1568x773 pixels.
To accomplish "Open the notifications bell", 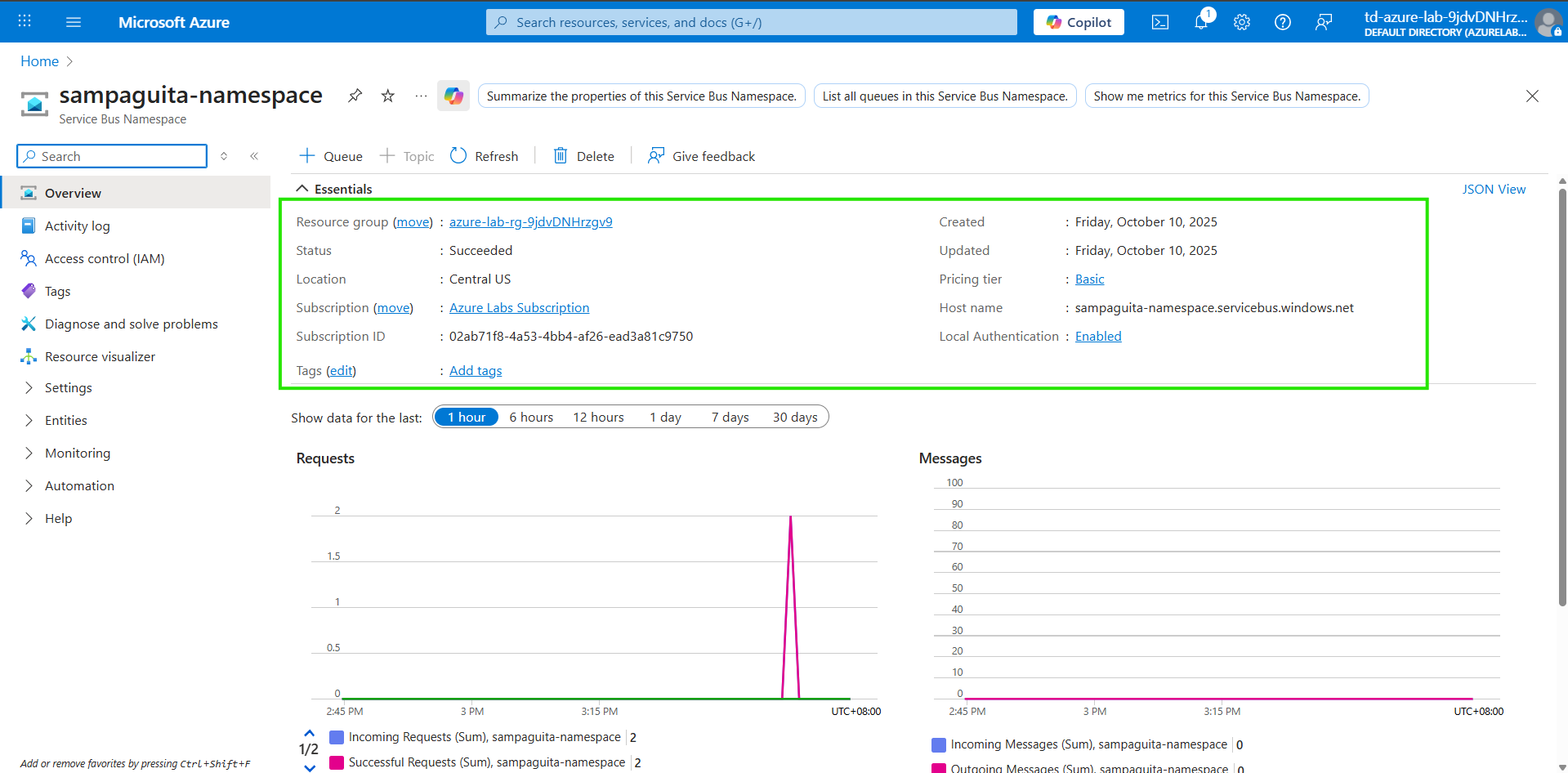I will 1200,22.
